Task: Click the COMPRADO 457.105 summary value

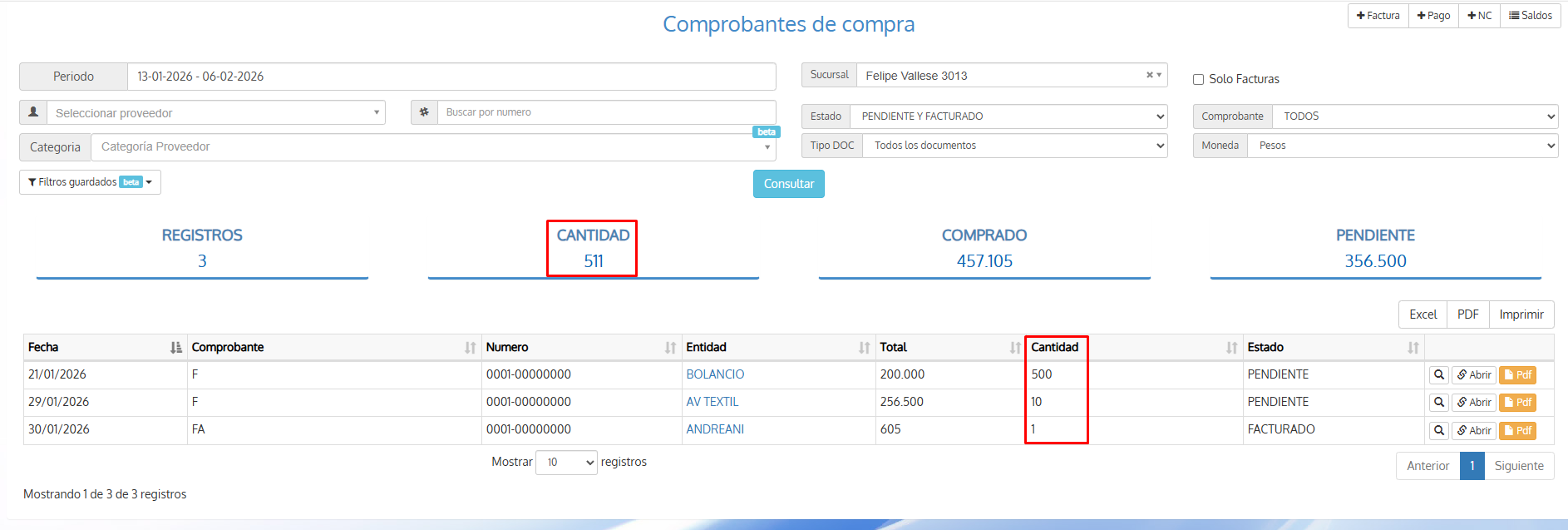Action: [984, 261]
